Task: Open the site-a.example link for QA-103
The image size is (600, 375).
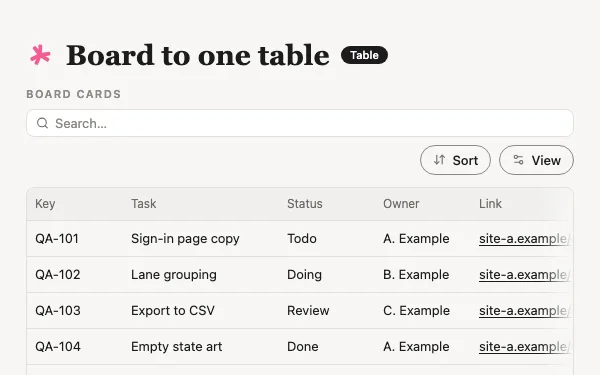Action: 525,311
